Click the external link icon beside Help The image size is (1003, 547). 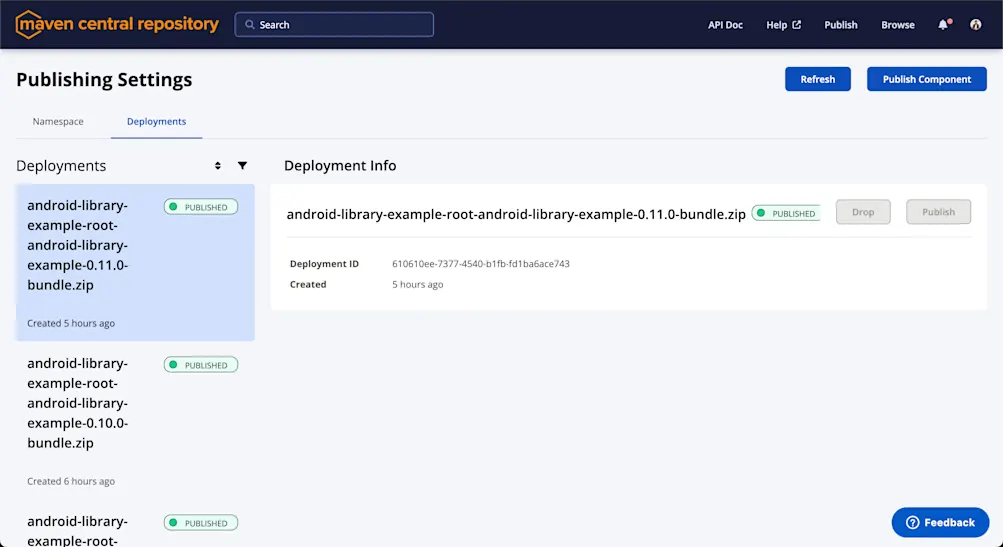point(796,25)
